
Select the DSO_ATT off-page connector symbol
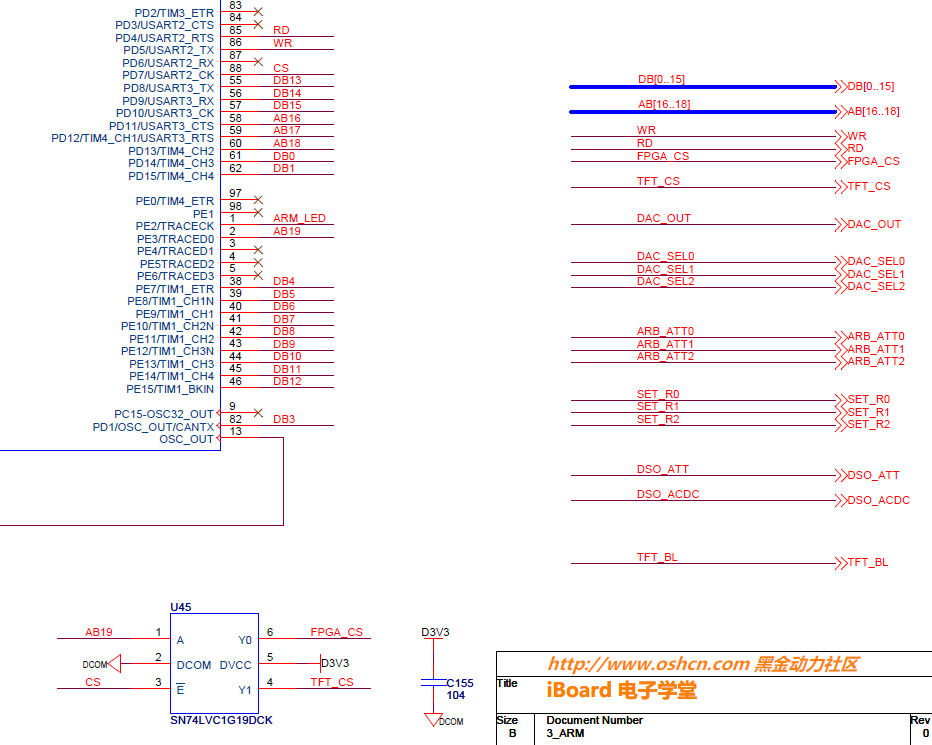click(x=840, y=476)
